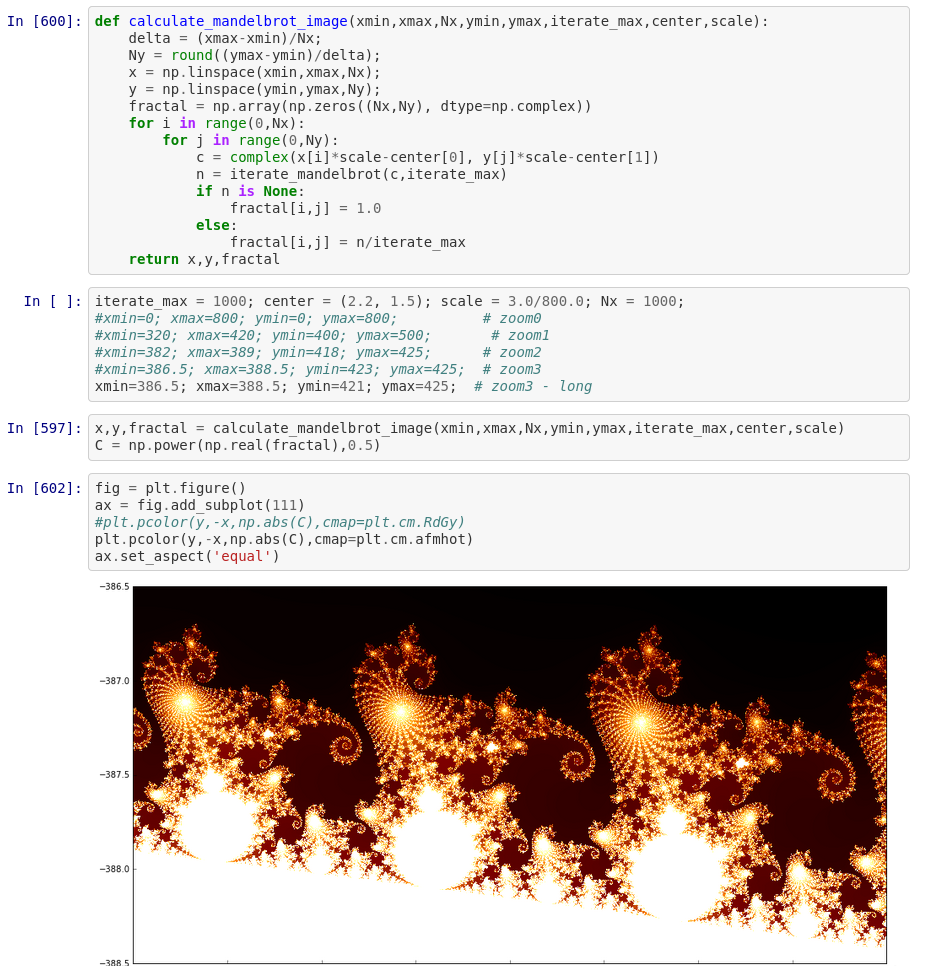Click the ax.set_aspect('equal') line
This screenshot has width=928, height=966.
coord(187,556)
